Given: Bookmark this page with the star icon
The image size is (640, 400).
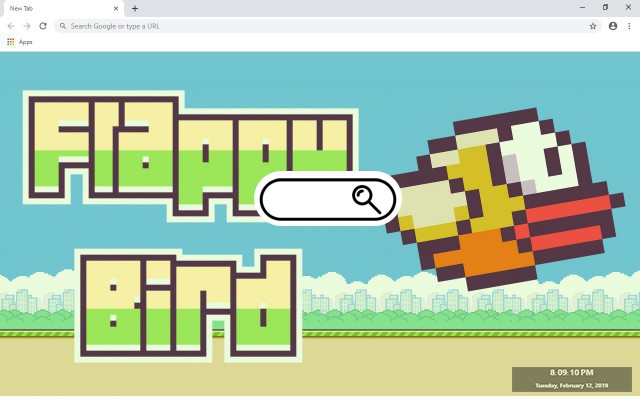Looking at the screenshot, I should click(593, 26).
